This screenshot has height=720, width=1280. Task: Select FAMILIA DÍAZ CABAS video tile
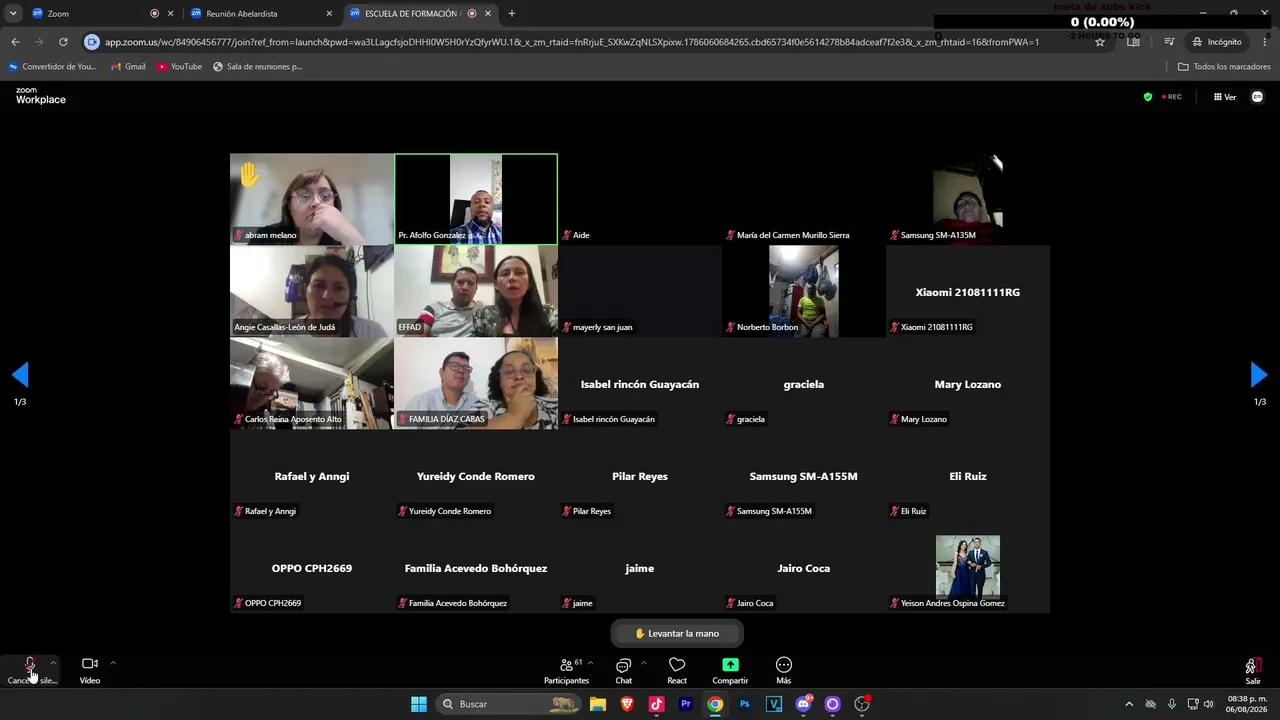click(x=476, y=383)
